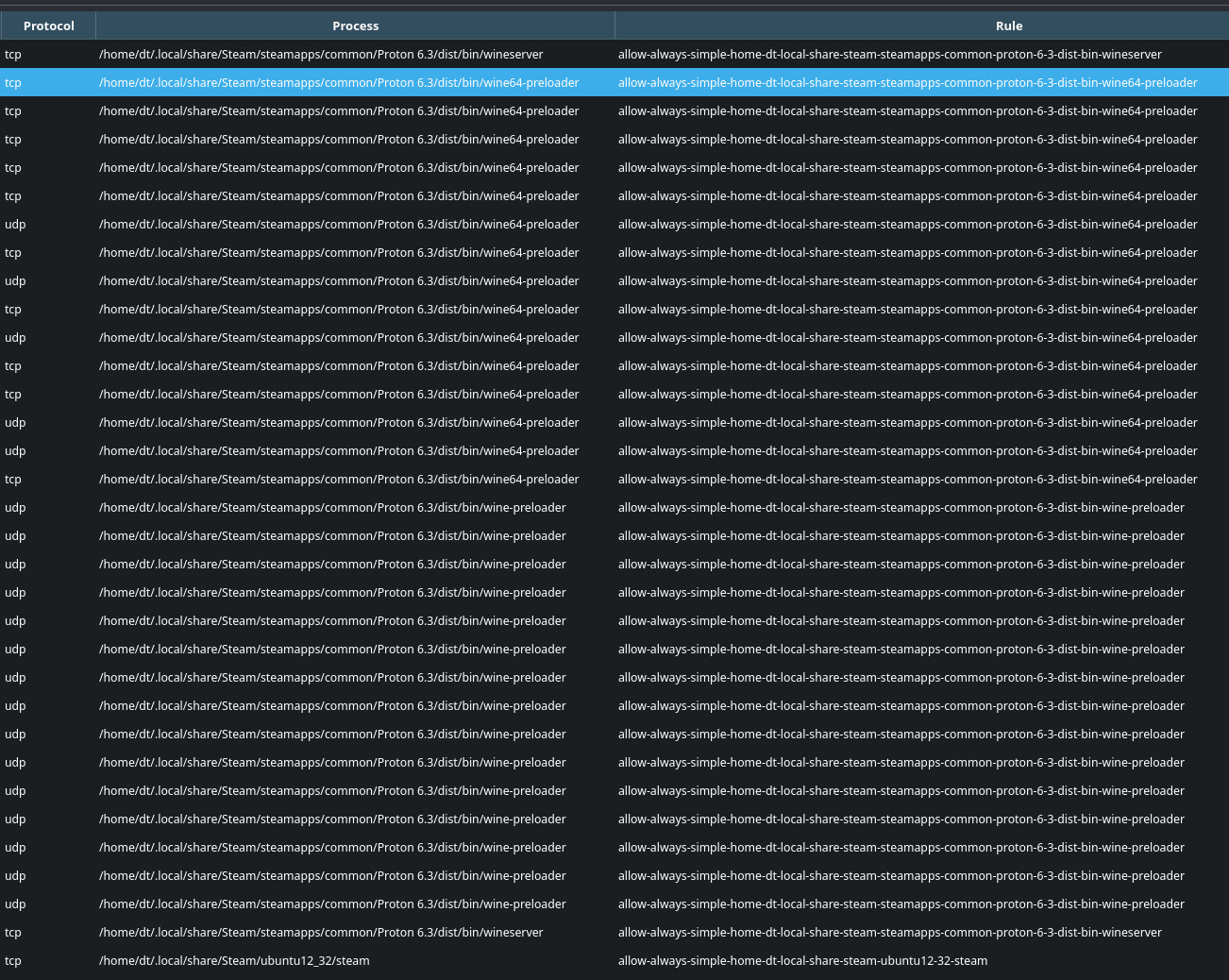Viewport: 1229px width, 980px height.
Task: Select the first udp wine-preloader row
Action: (378, 507)
